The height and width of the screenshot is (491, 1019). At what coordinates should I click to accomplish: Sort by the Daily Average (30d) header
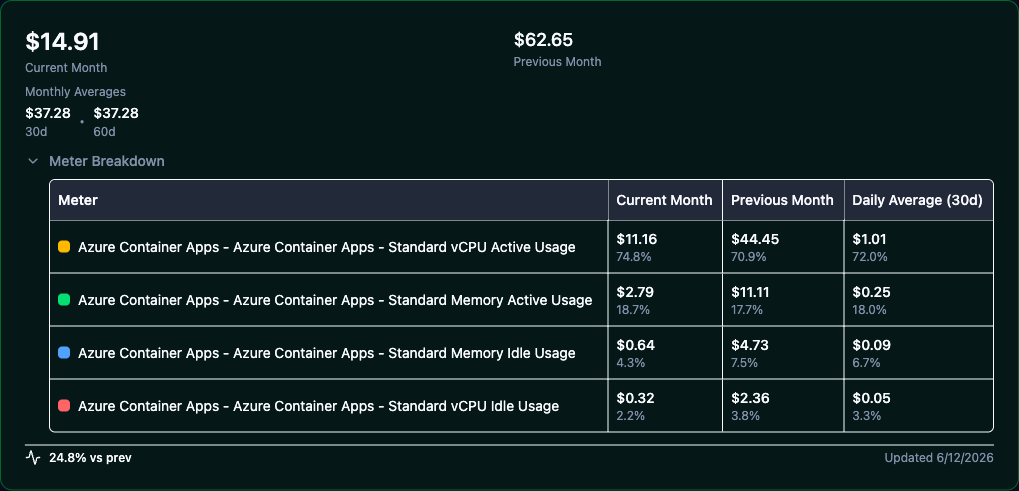(918, 200)
